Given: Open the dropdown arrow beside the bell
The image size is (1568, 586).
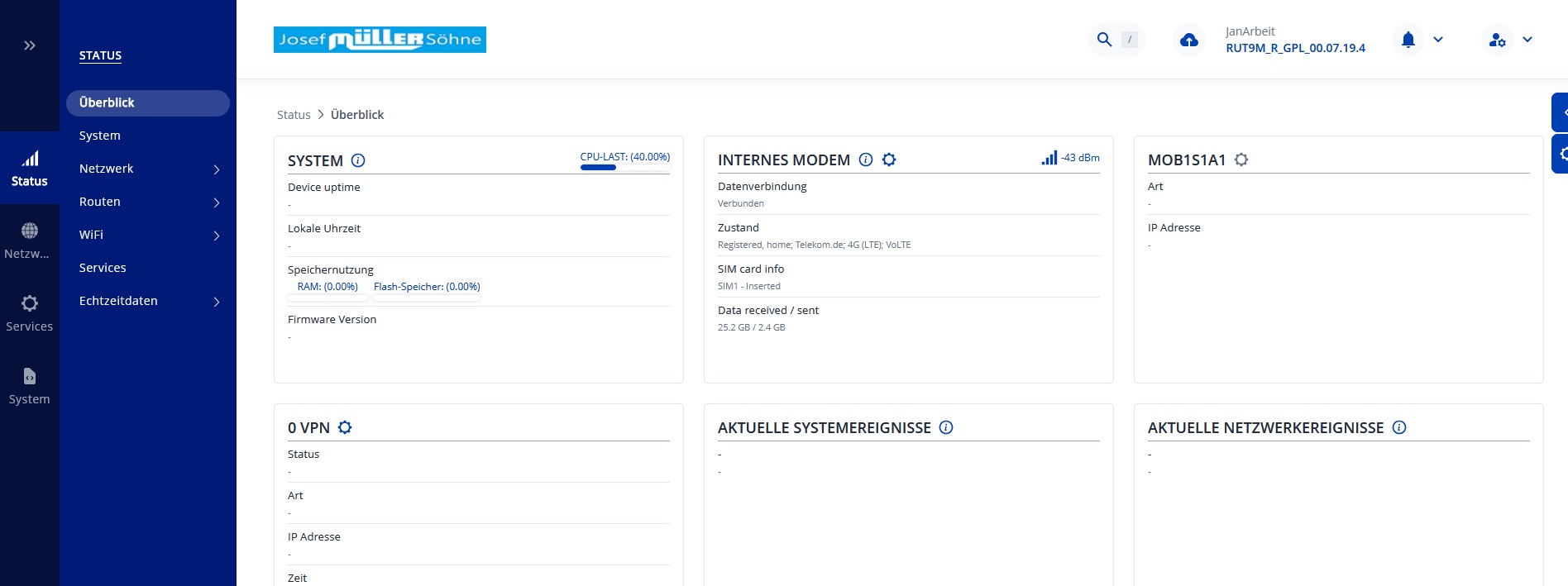Looking at the screenshot, I should click(x=1438, y=40).
